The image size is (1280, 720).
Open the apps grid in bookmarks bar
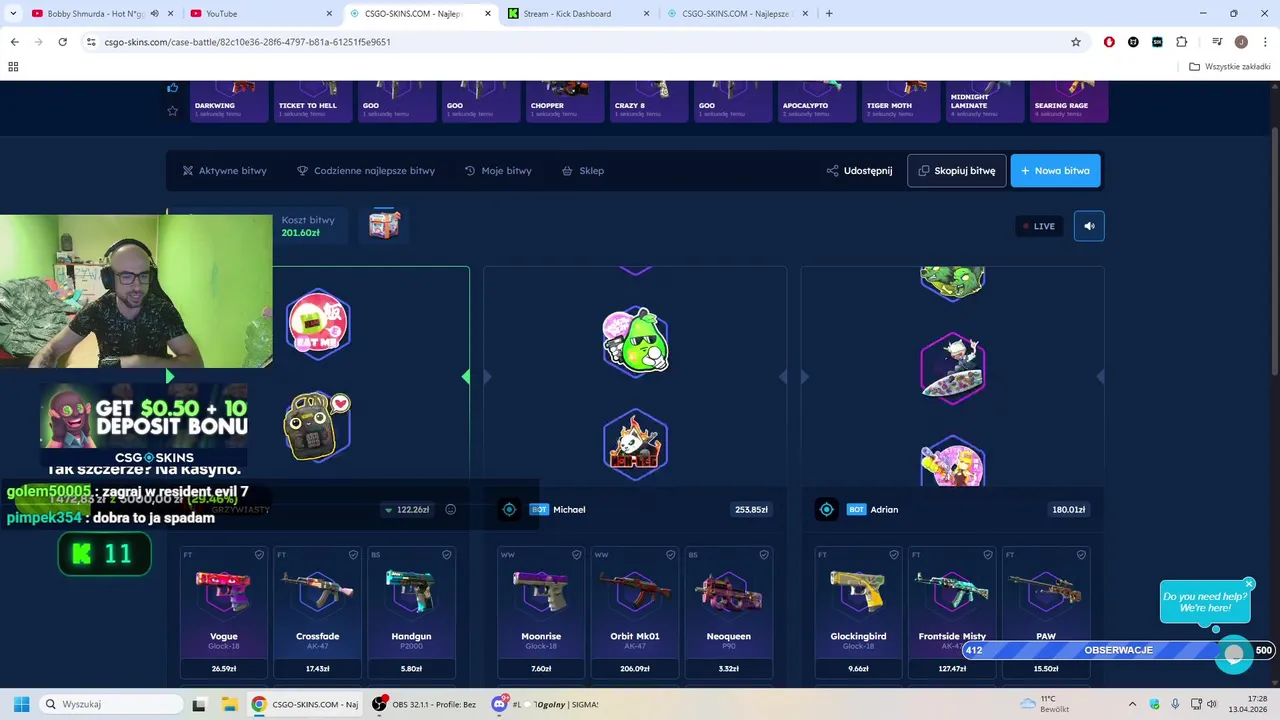pyautogui.click(x=13, y=67)
